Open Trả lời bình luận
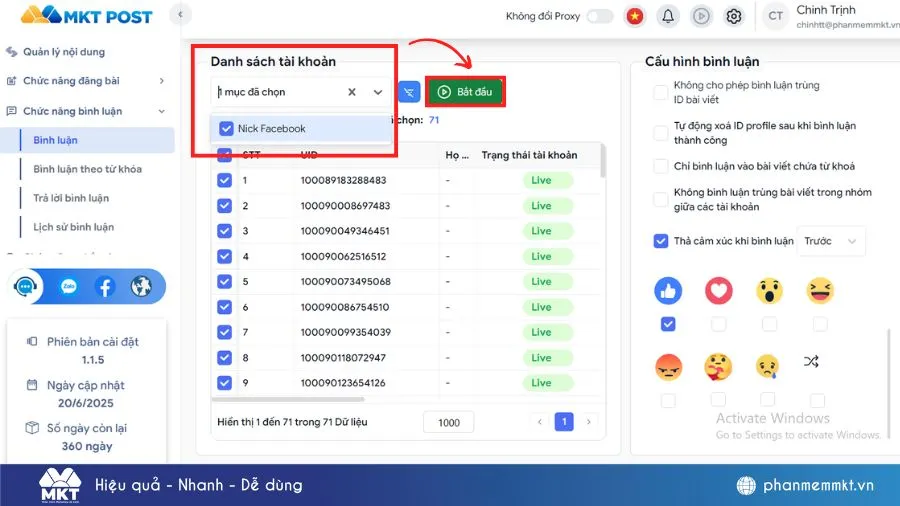Viewport: 900px width, 506px height. [71, 198]
